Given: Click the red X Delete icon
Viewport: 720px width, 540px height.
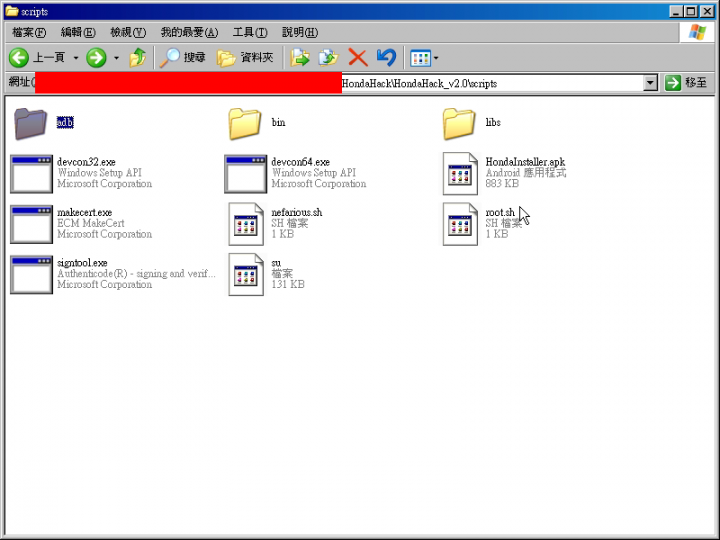Looking at the screenshot, I should pyautogui.click(x=358, y=57).
